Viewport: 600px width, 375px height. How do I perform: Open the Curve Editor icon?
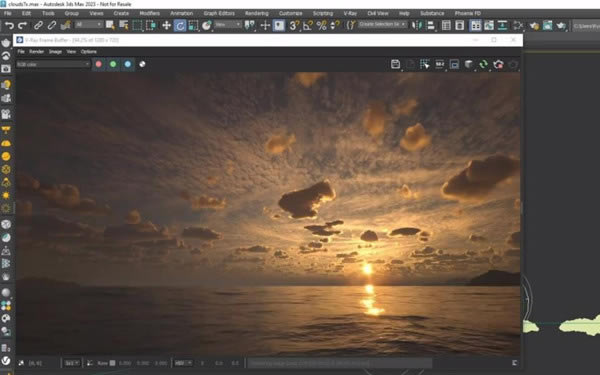(x=489, y=26)
